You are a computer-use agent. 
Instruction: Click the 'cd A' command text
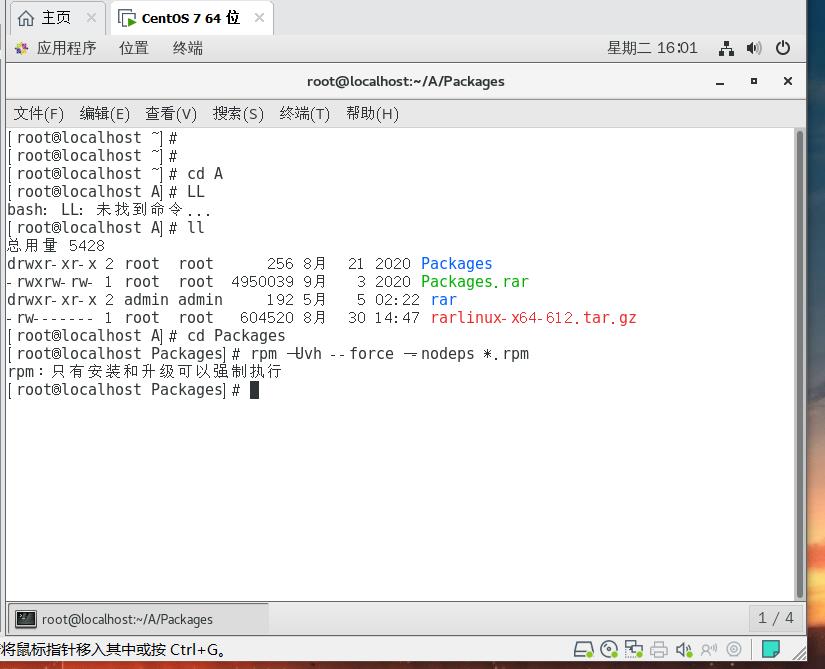(205, 174)
